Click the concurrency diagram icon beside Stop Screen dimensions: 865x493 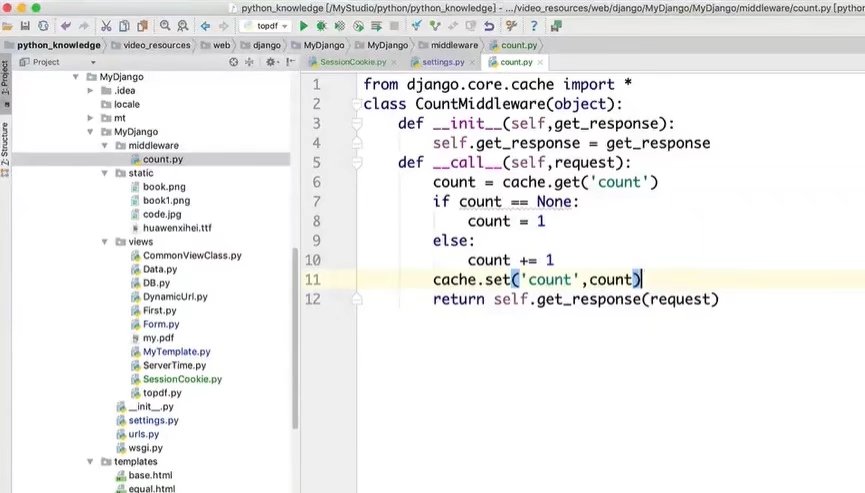click(x=377, y=26)
